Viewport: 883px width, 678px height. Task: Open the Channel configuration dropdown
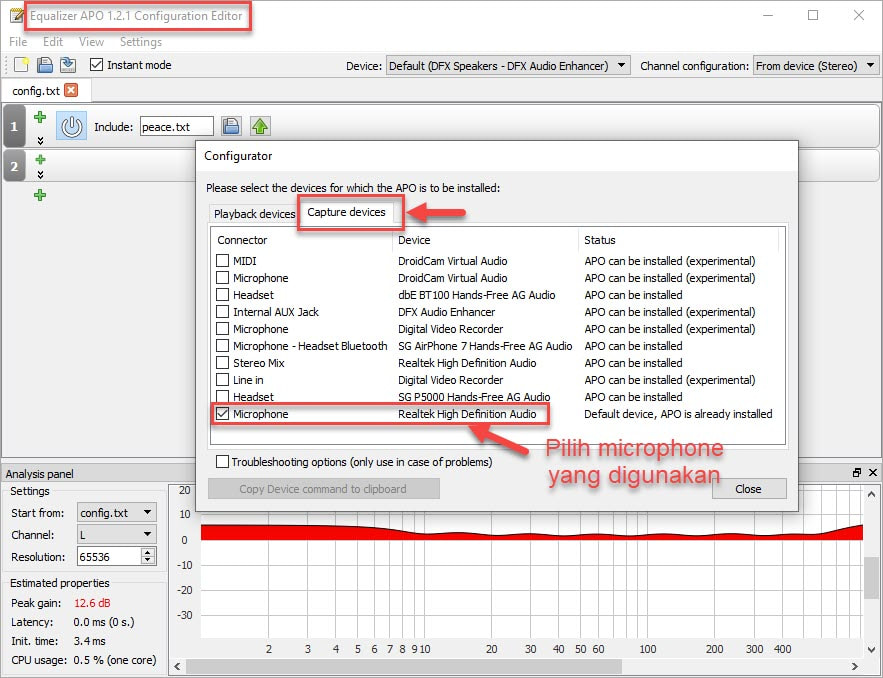[x=815, y=66]
